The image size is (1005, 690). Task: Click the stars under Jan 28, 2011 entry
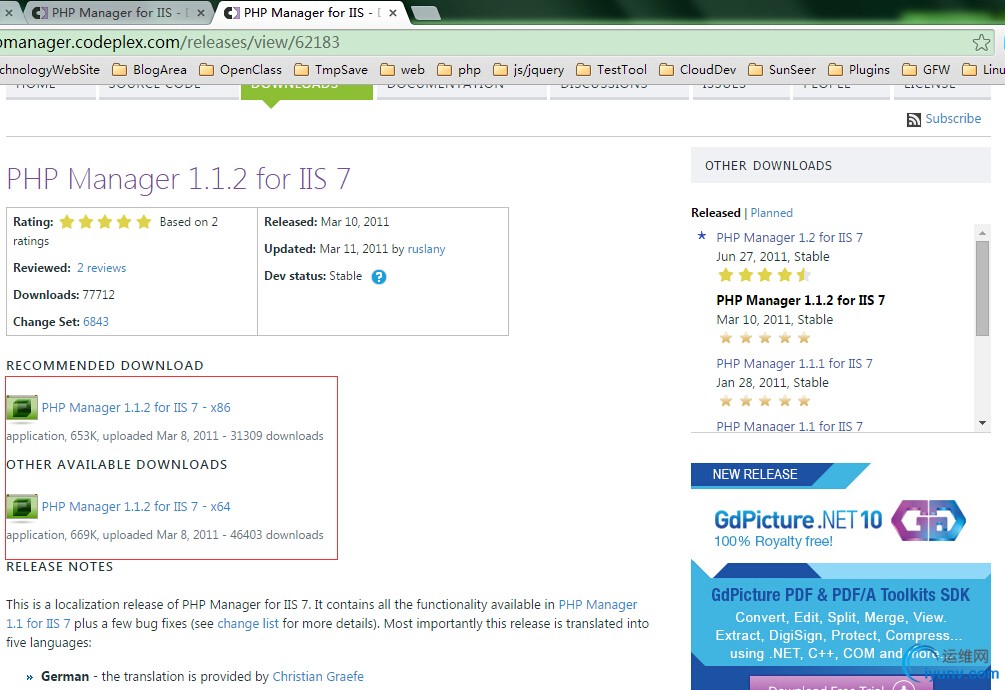(x=765, y=401)
